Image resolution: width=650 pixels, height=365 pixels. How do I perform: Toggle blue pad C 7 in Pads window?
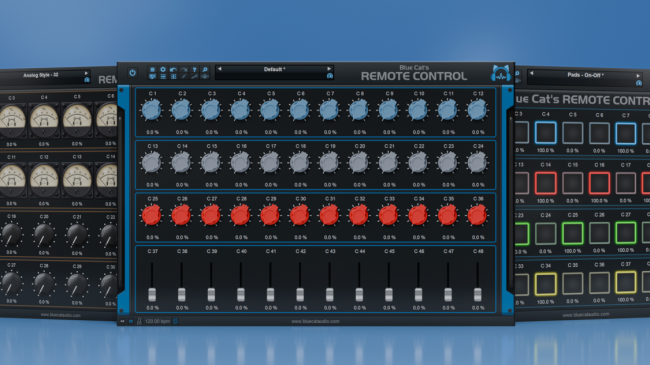[x=626, y=134]
